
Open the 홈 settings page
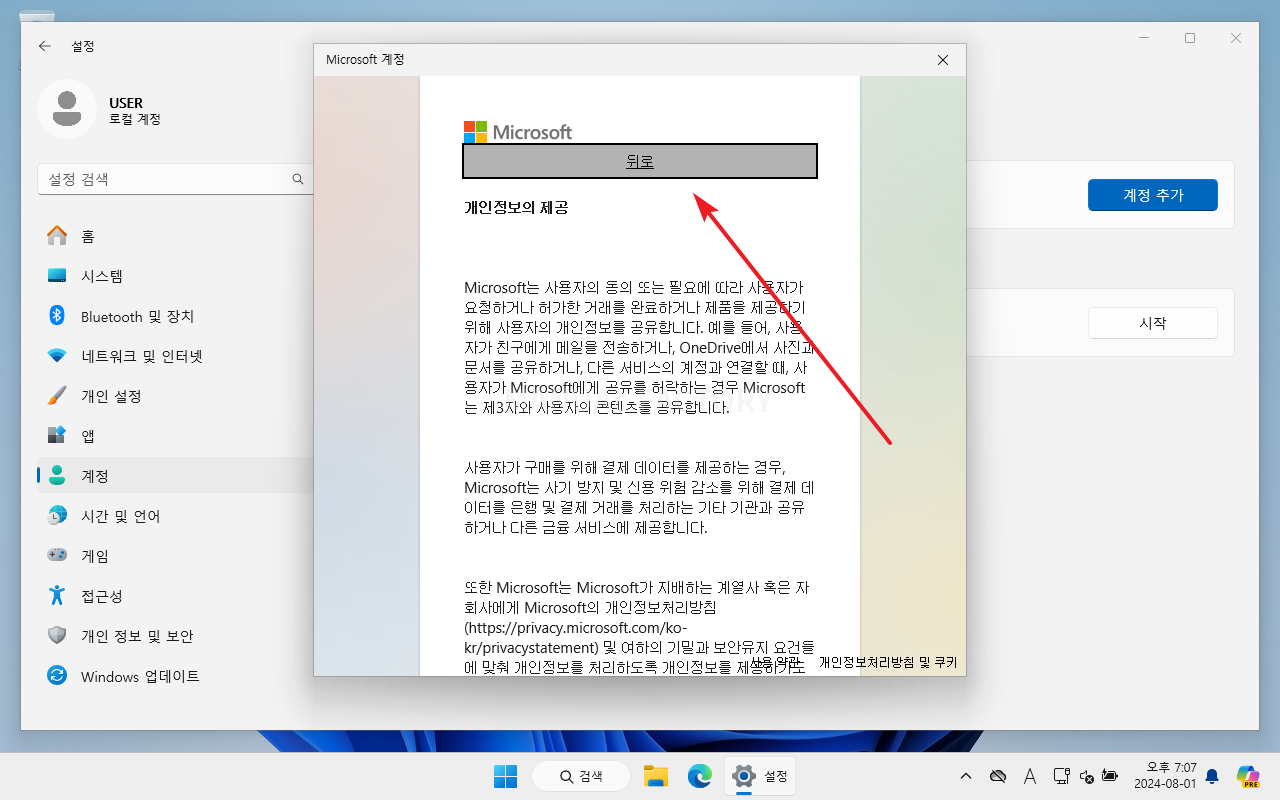point(176,236)
